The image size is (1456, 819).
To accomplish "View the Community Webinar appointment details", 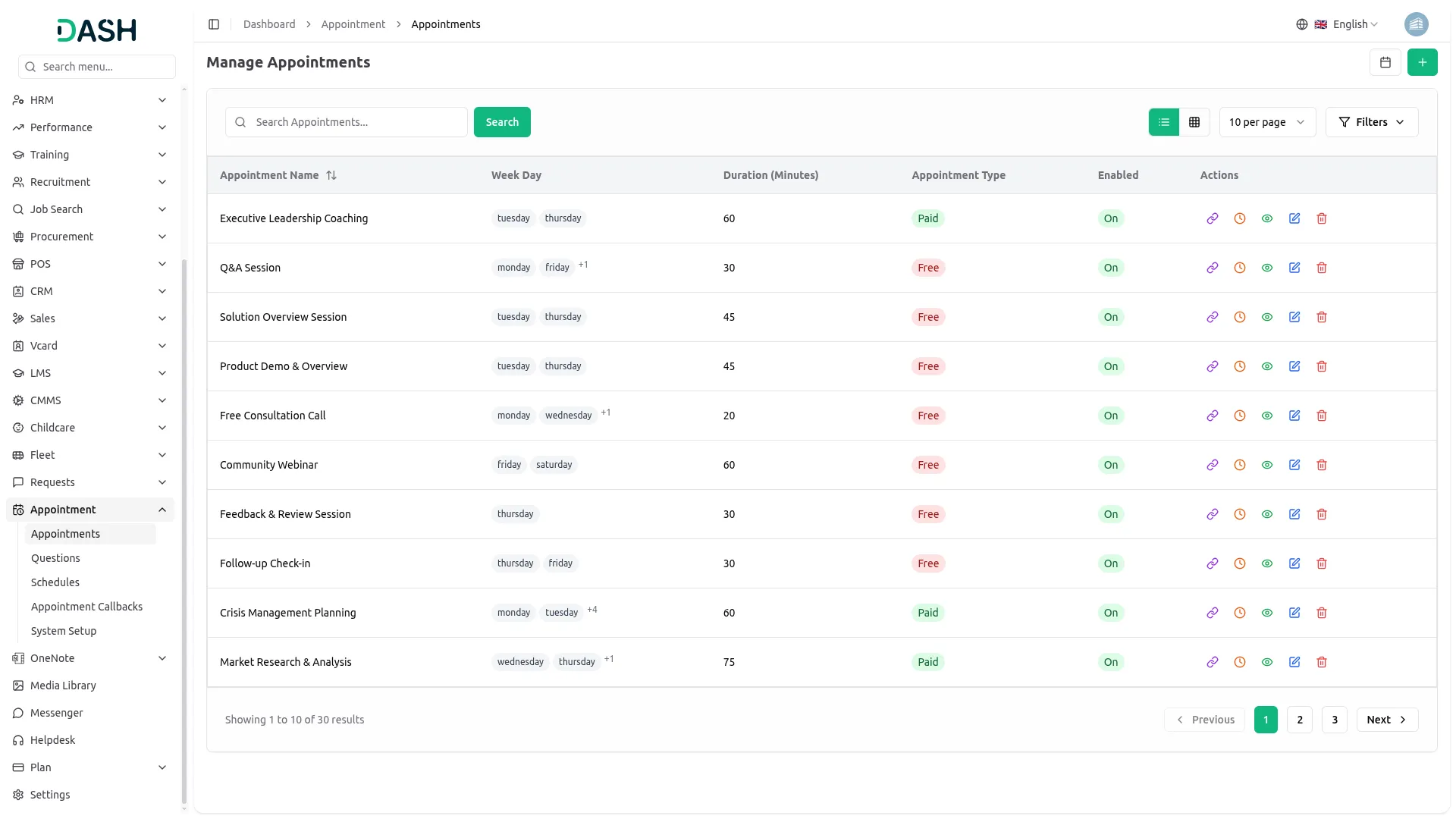I will (x=1267, y=465).
